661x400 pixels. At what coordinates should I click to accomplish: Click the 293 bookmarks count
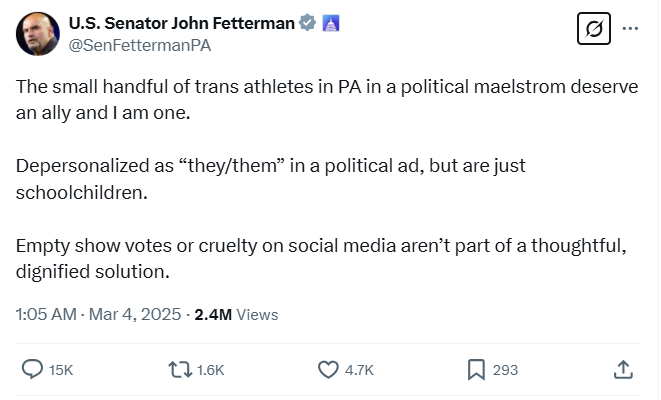(506, 370)
